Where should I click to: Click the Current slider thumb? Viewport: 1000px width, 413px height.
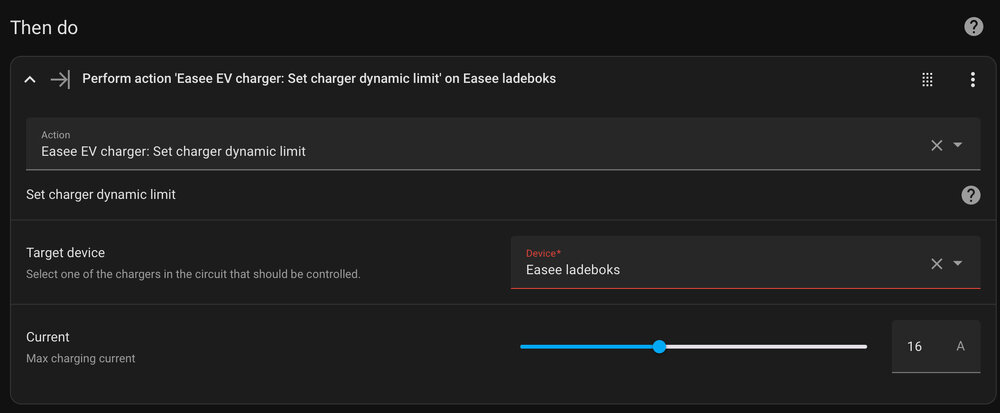(659, 347)
